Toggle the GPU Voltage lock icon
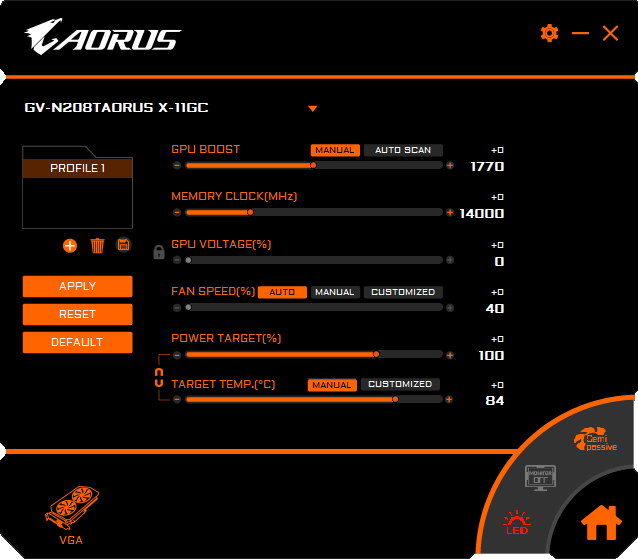 coord(159,252)
